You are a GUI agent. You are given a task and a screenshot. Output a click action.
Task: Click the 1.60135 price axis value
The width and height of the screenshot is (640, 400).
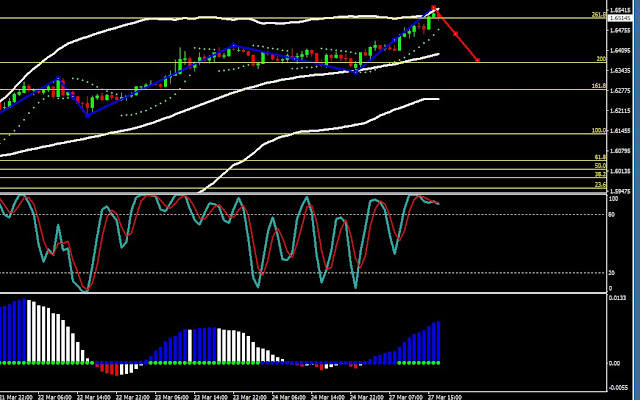pyautogui.click(x=620, y=171)
